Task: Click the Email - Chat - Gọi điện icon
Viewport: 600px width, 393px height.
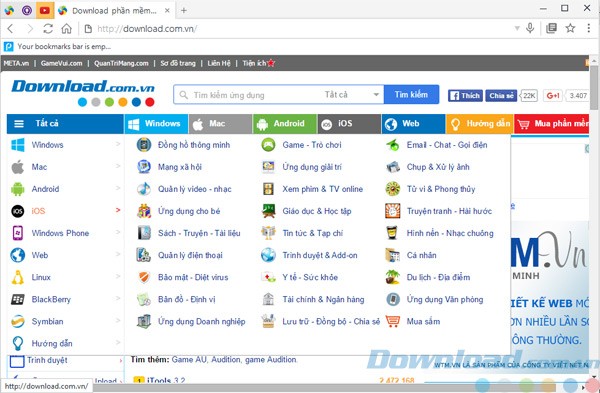Action: pyautogui.click(x=393, y=145)
